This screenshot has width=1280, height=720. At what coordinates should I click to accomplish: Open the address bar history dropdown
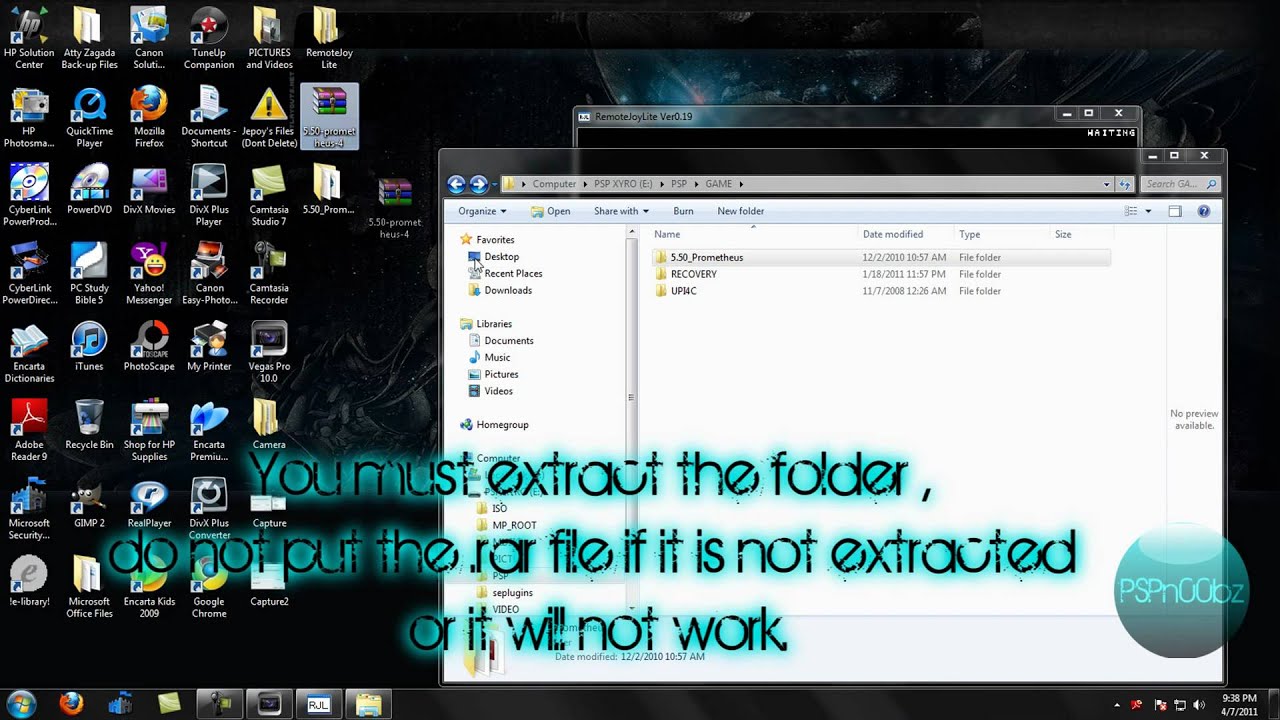pos(1106,184)
